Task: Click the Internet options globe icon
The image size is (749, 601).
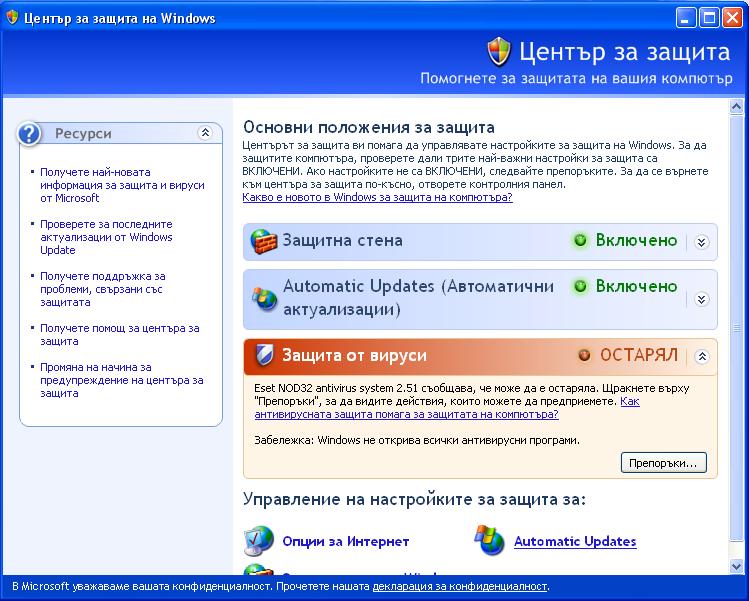Action: click(258, 541)
